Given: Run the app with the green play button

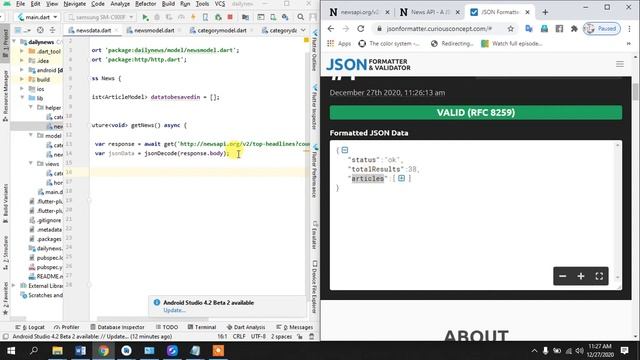Looking at the screenshot, I should pos(145,17).
